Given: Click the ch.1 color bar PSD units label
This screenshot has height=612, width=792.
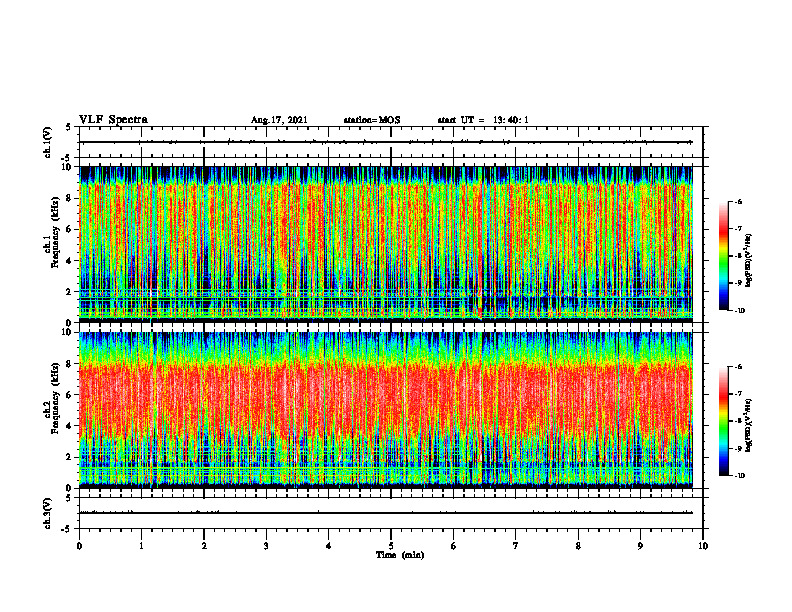Looking at the screenshot, I should pyautogui.click(x=749, y=260).
